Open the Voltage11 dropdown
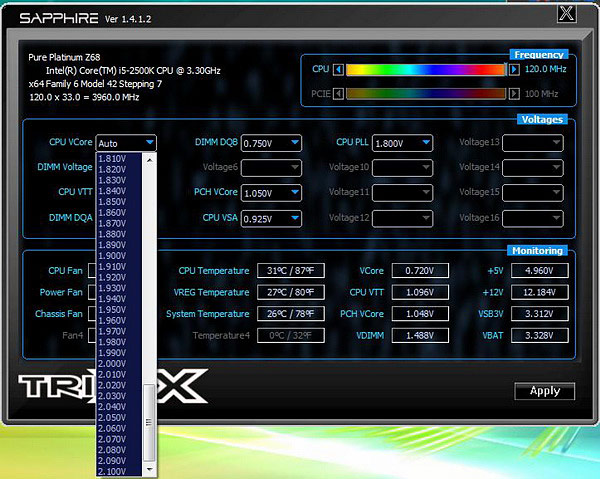This screenshot has height=479, width=600. tap(403, 193)
